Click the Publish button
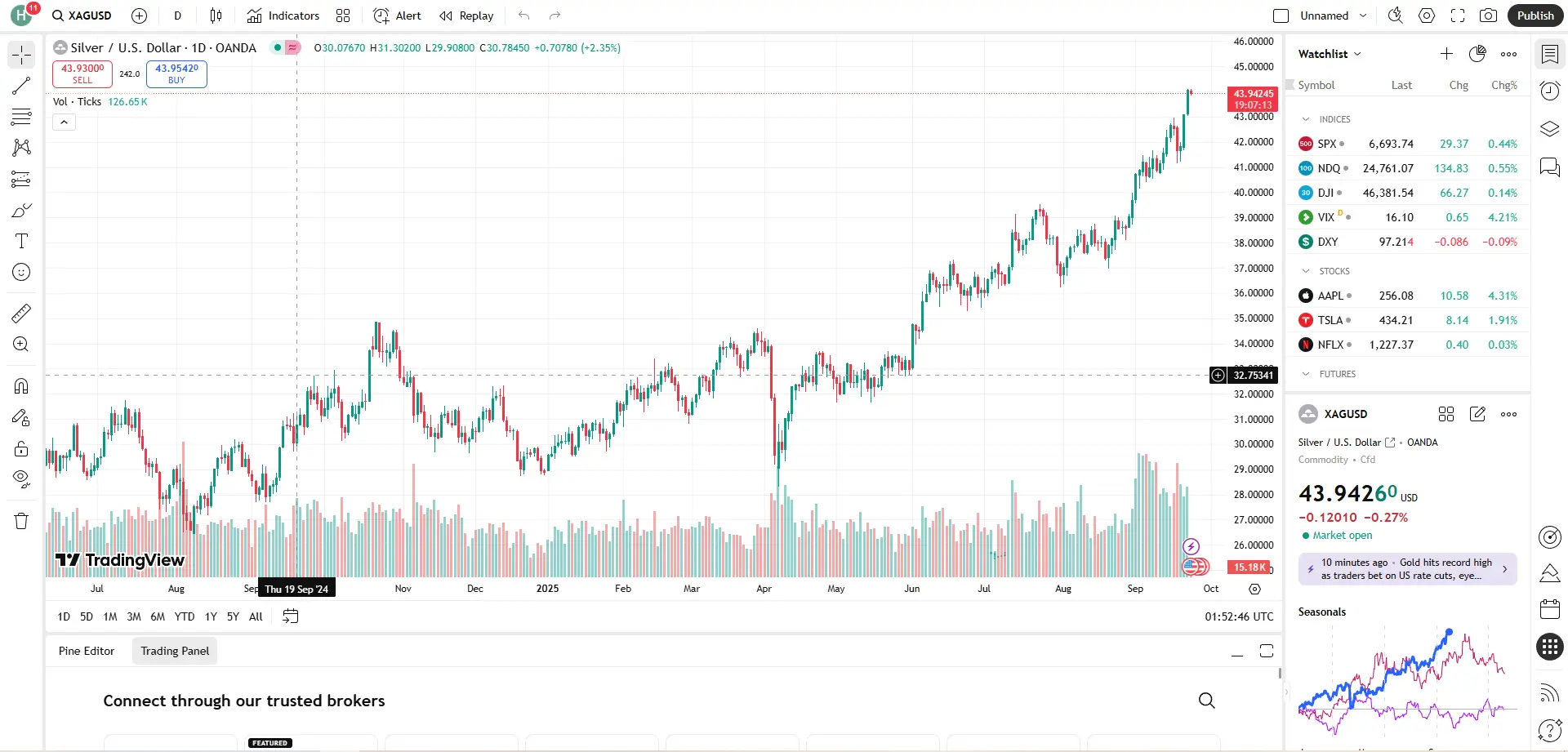Screen dimensions: 1568x752 (x=1535, y=16)
